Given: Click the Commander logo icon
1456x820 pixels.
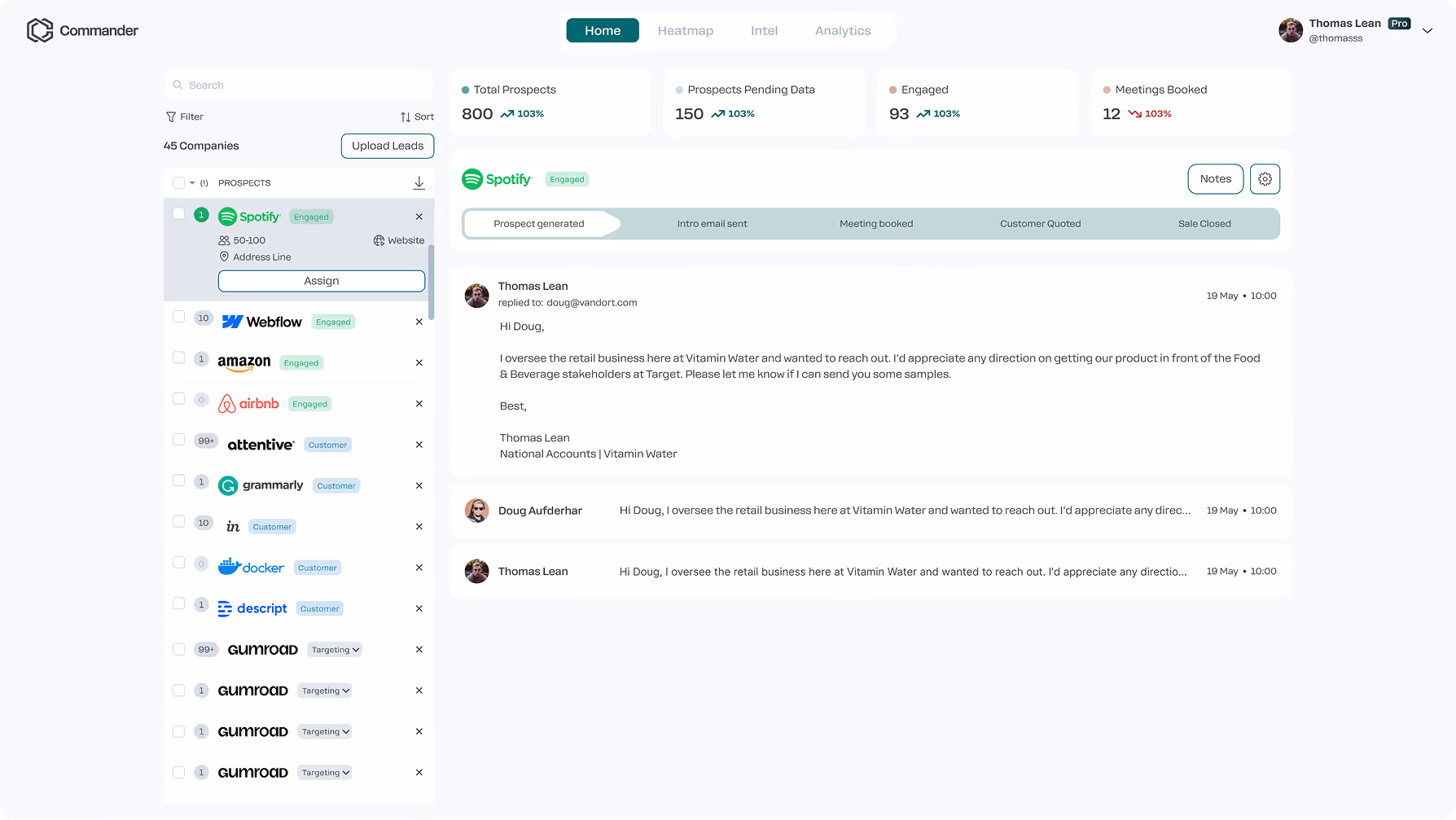Looking at the screenshot, I should (x=40, y=30).
